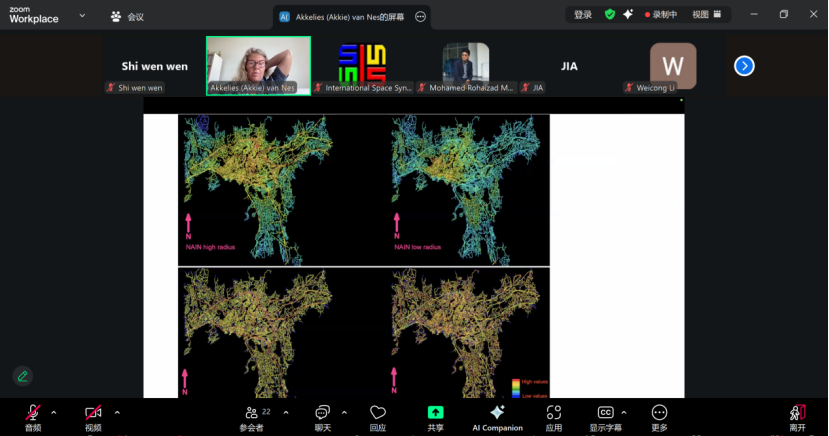Show next participants with blue arrow
This screenshot has width=829, height=436.
[744, 66]
